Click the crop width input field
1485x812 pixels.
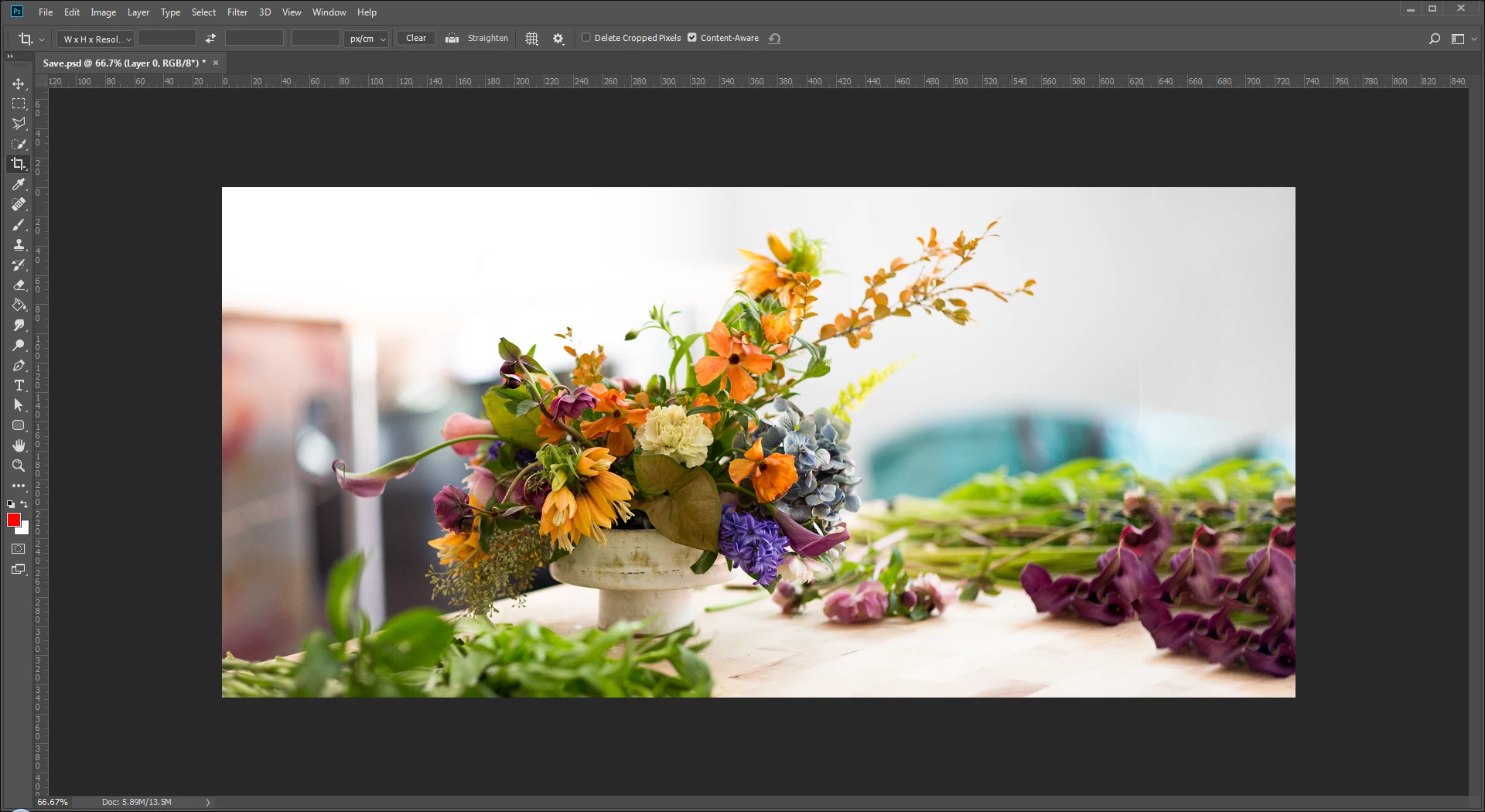point(167,38)
